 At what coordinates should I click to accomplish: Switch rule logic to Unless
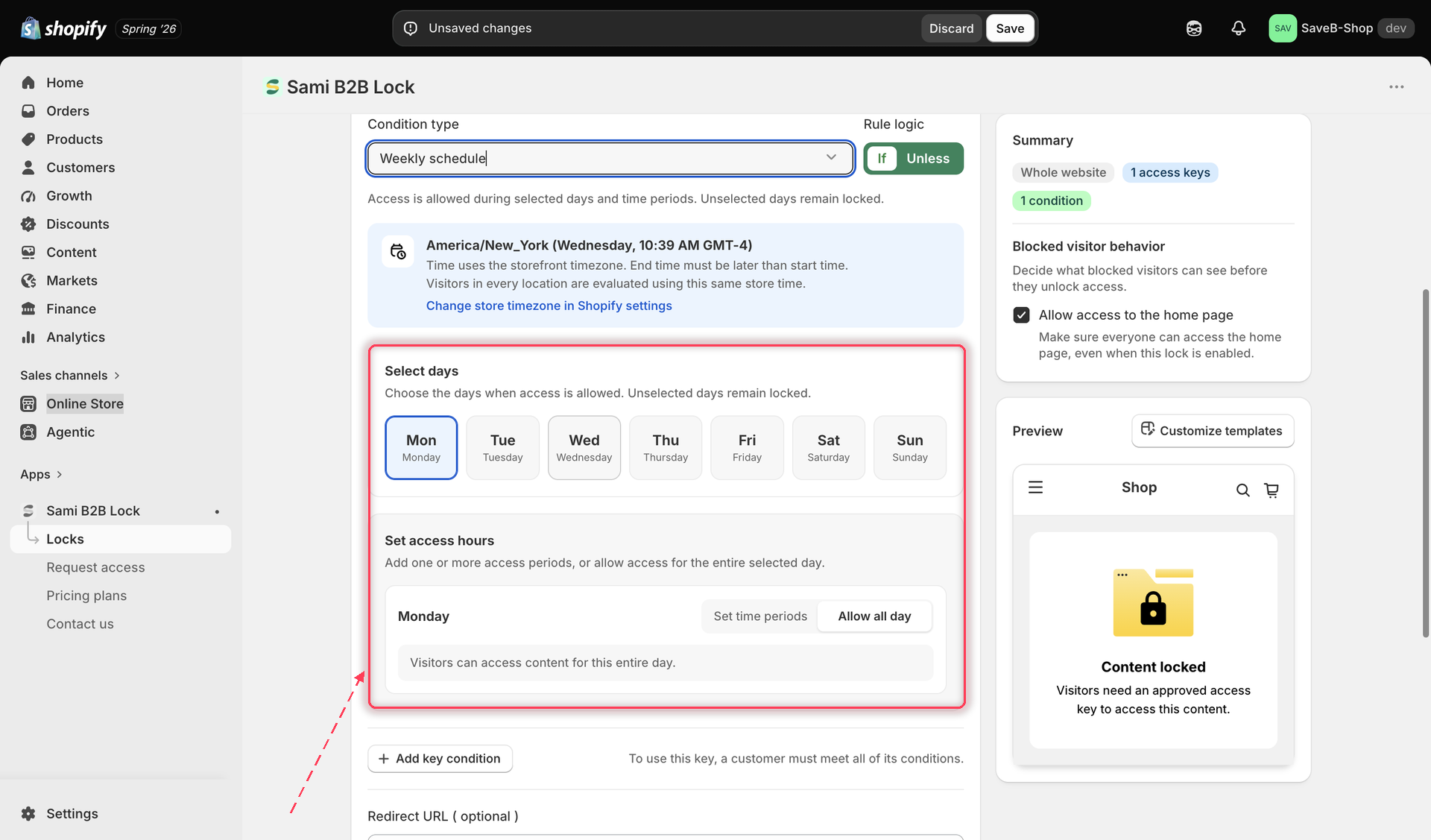coord(928,159)
